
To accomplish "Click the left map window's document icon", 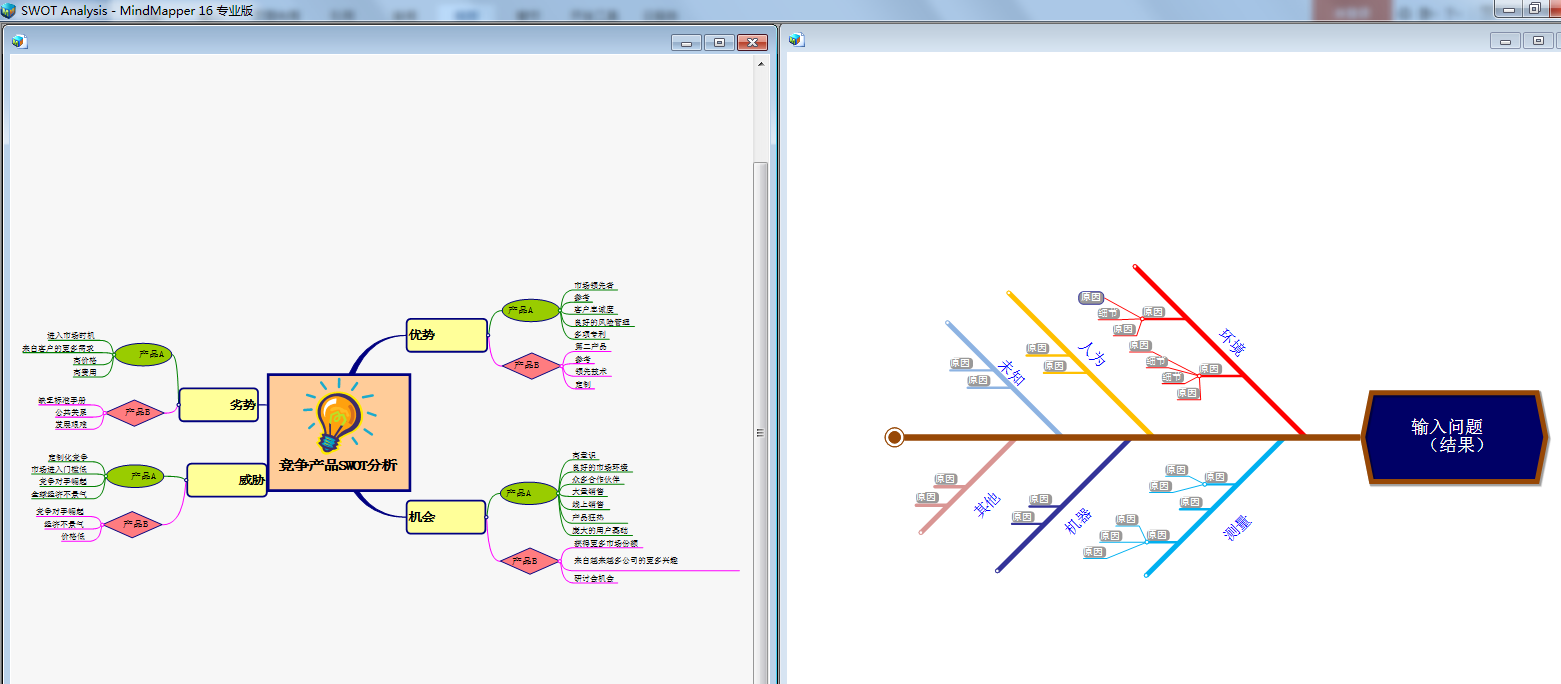I will (19, 41).
